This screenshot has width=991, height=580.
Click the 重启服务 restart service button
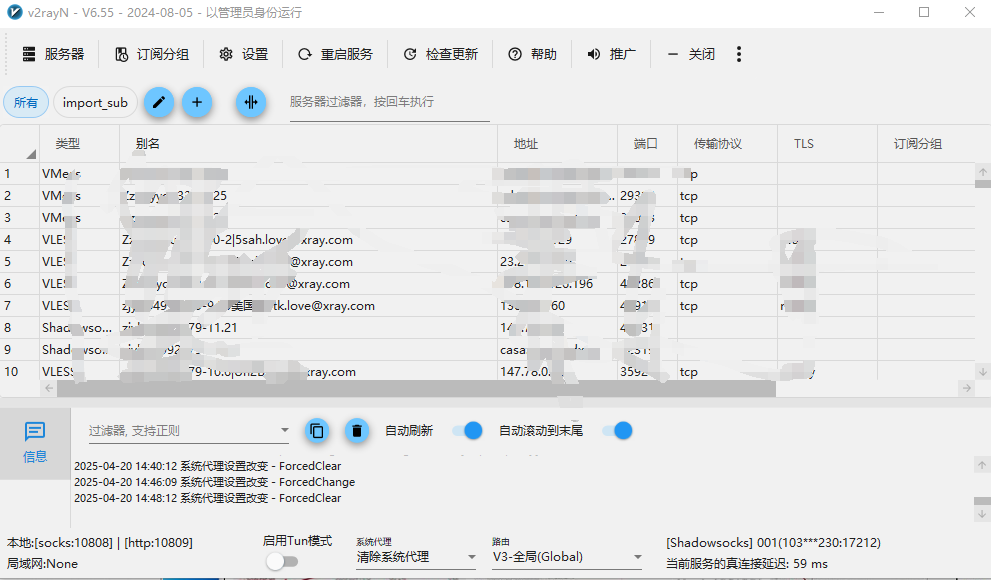click(x=335, y=54)
